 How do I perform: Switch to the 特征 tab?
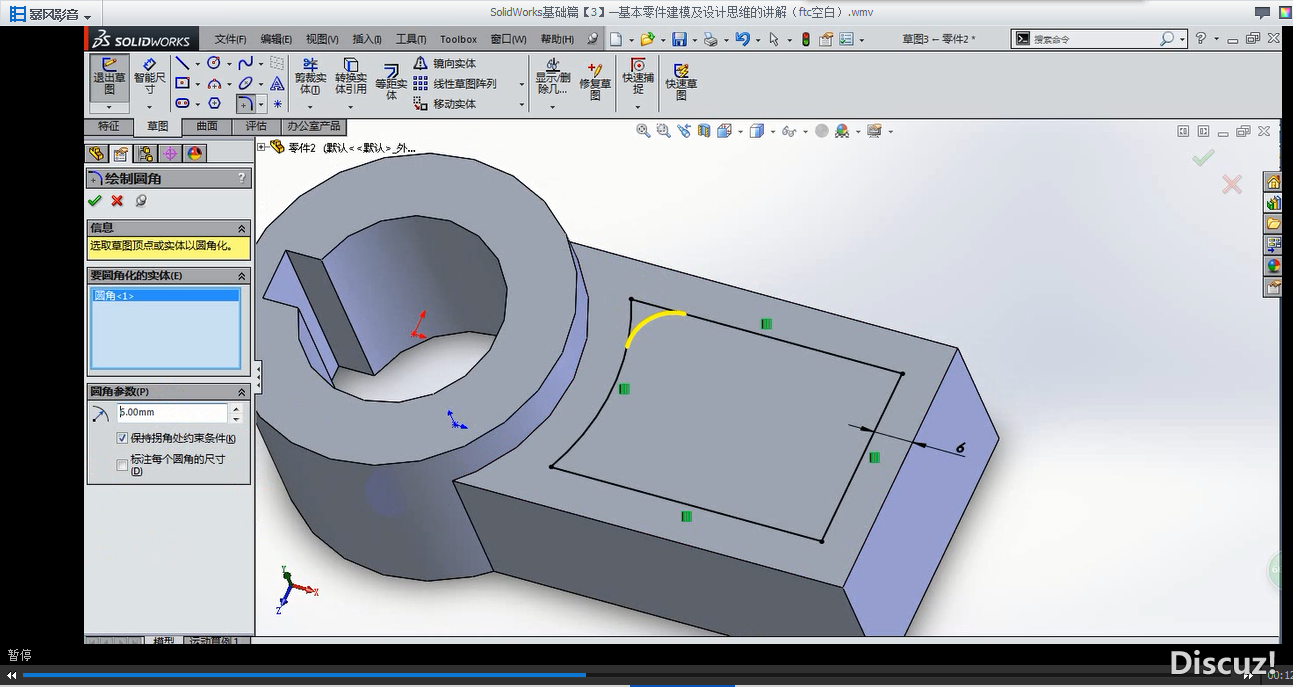click(108, 126)
